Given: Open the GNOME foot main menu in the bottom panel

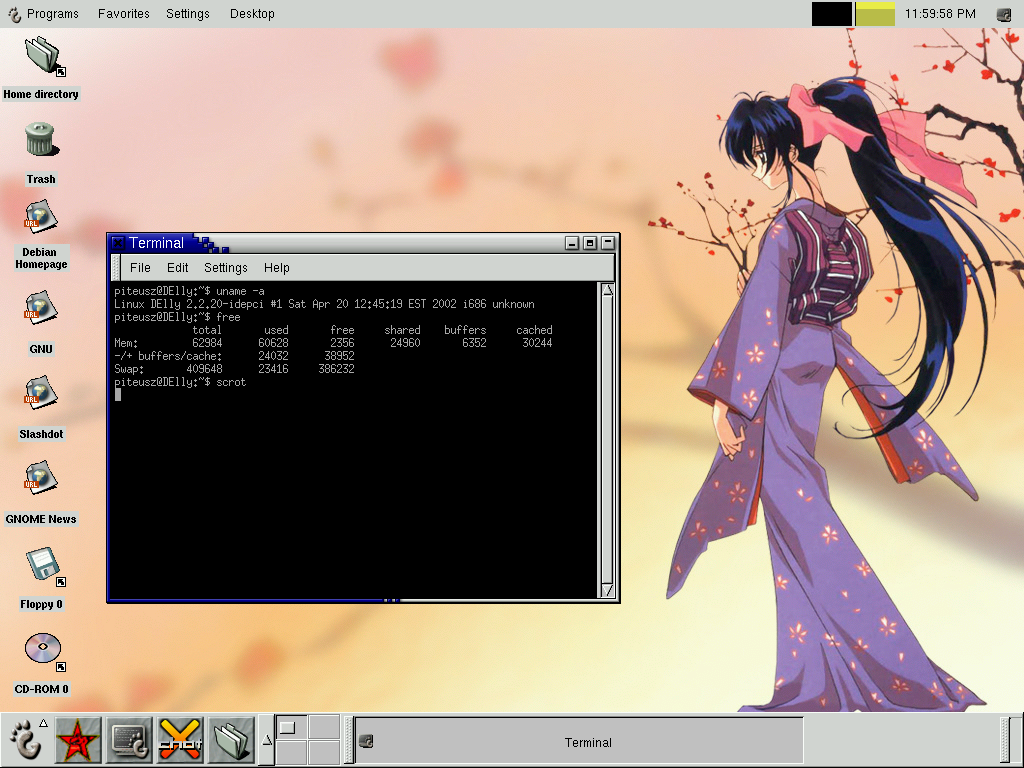Looking at the screenshot, I should [25, 741].
